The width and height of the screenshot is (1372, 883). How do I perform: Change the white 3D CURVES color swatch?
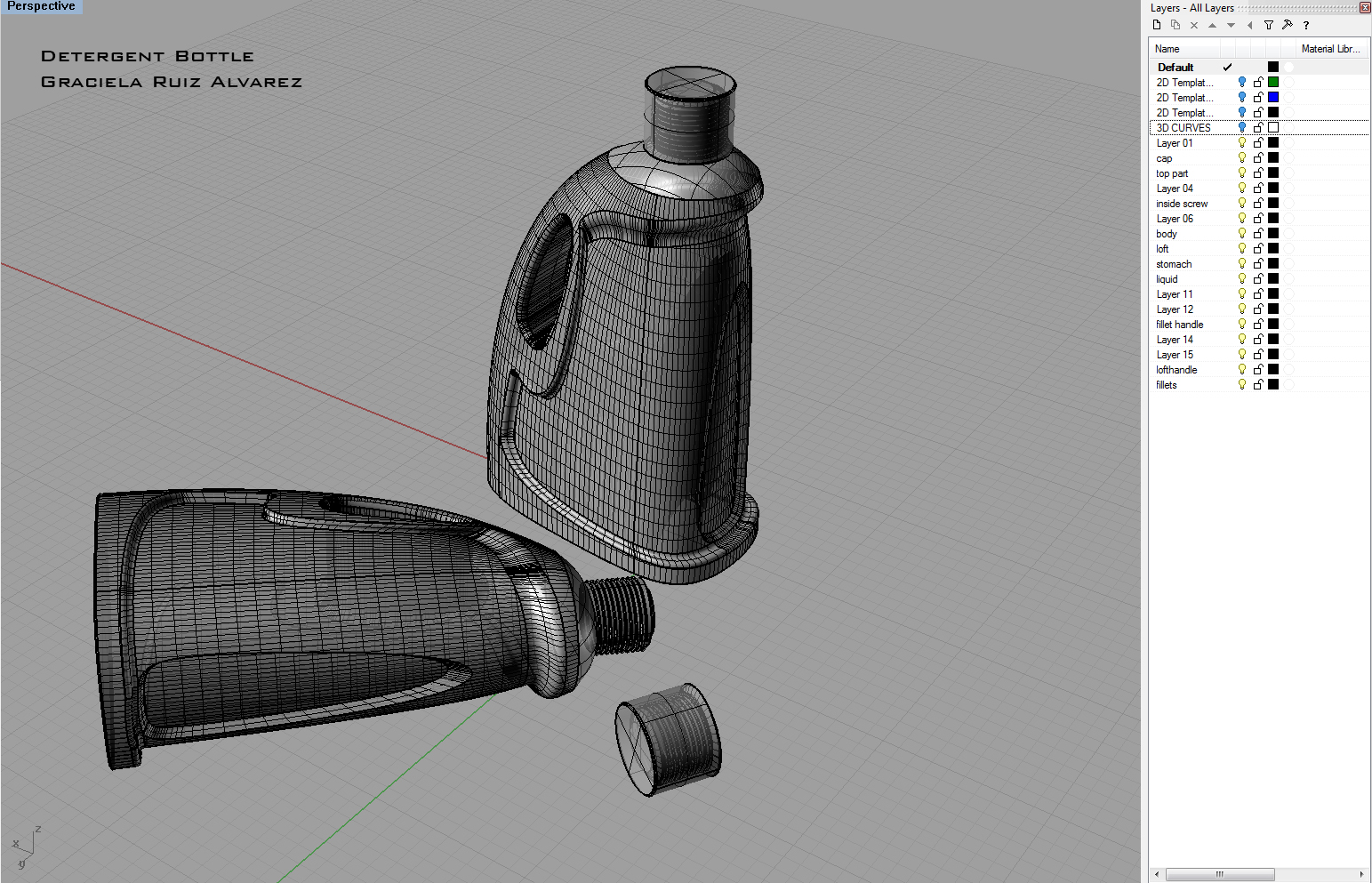[x=1273, y=127]
